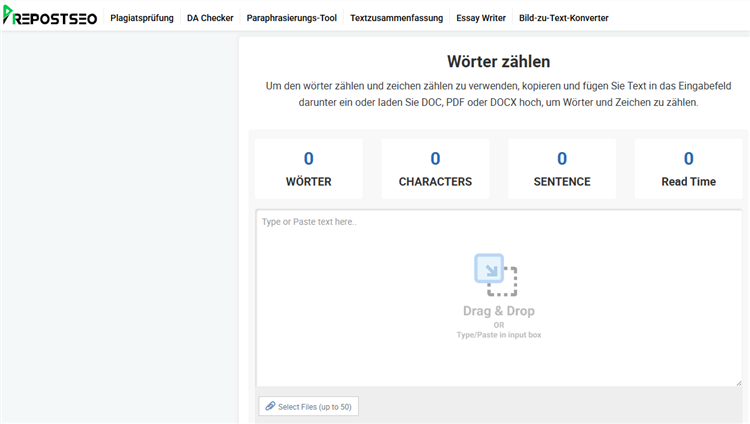The width and height of the screenshot is (750, 424).
Task: Click the RepostSEO logo
Action: [x=50, y=16]
